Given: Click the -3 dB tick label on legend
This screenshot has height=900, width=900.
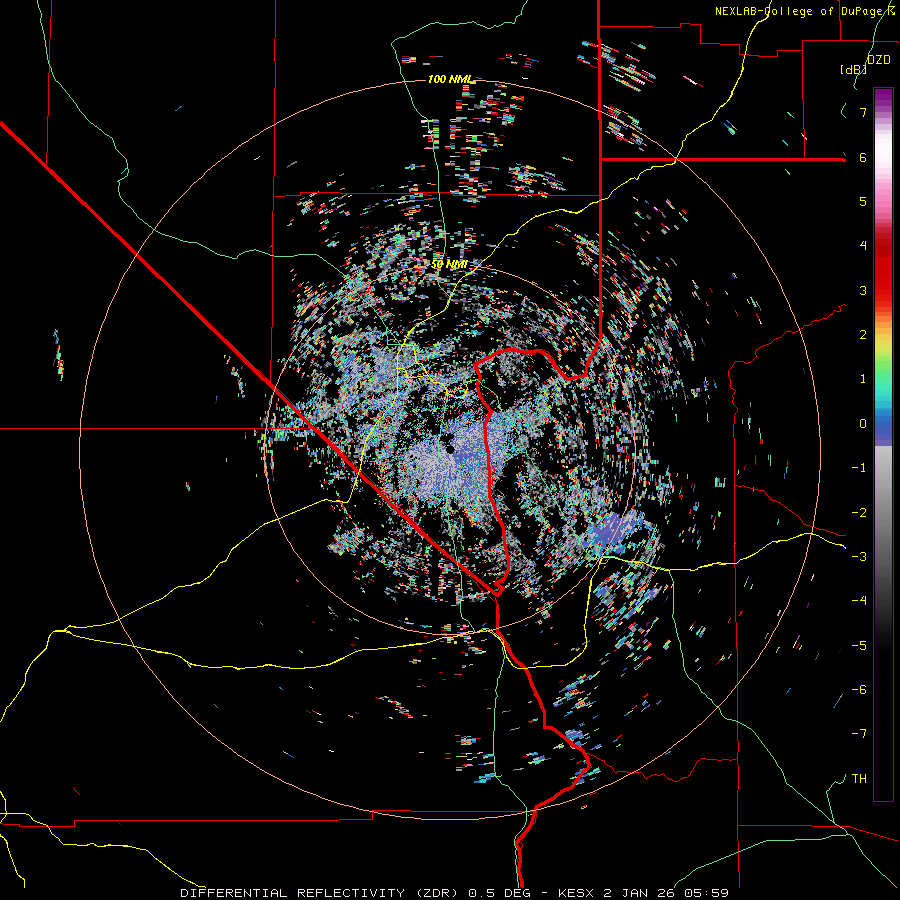Looking at the screenshot, I should 859,556.
